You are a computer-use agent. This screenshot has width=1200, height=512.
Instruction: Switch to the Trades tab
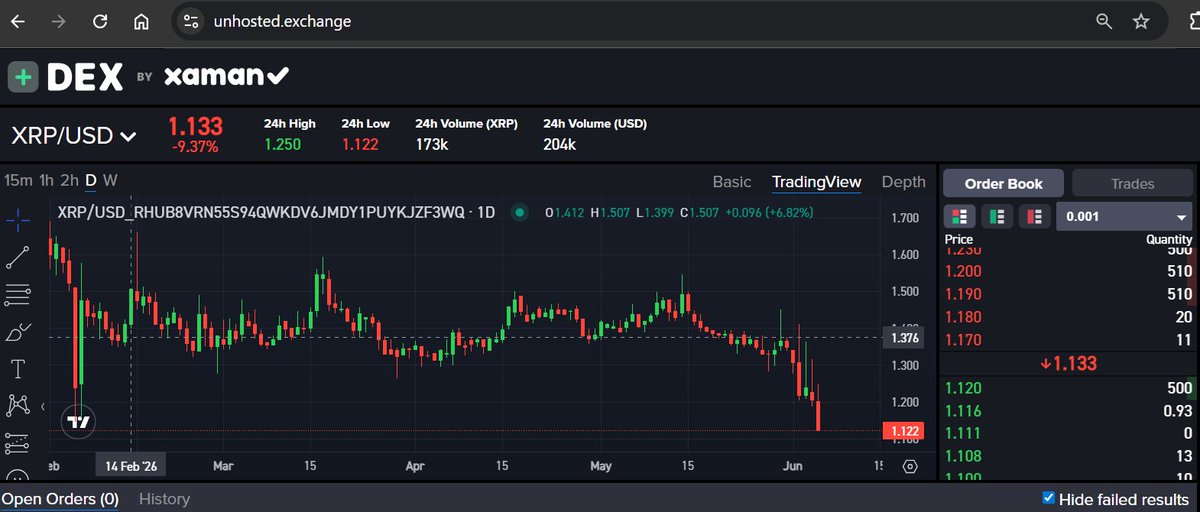[1132, 183]
